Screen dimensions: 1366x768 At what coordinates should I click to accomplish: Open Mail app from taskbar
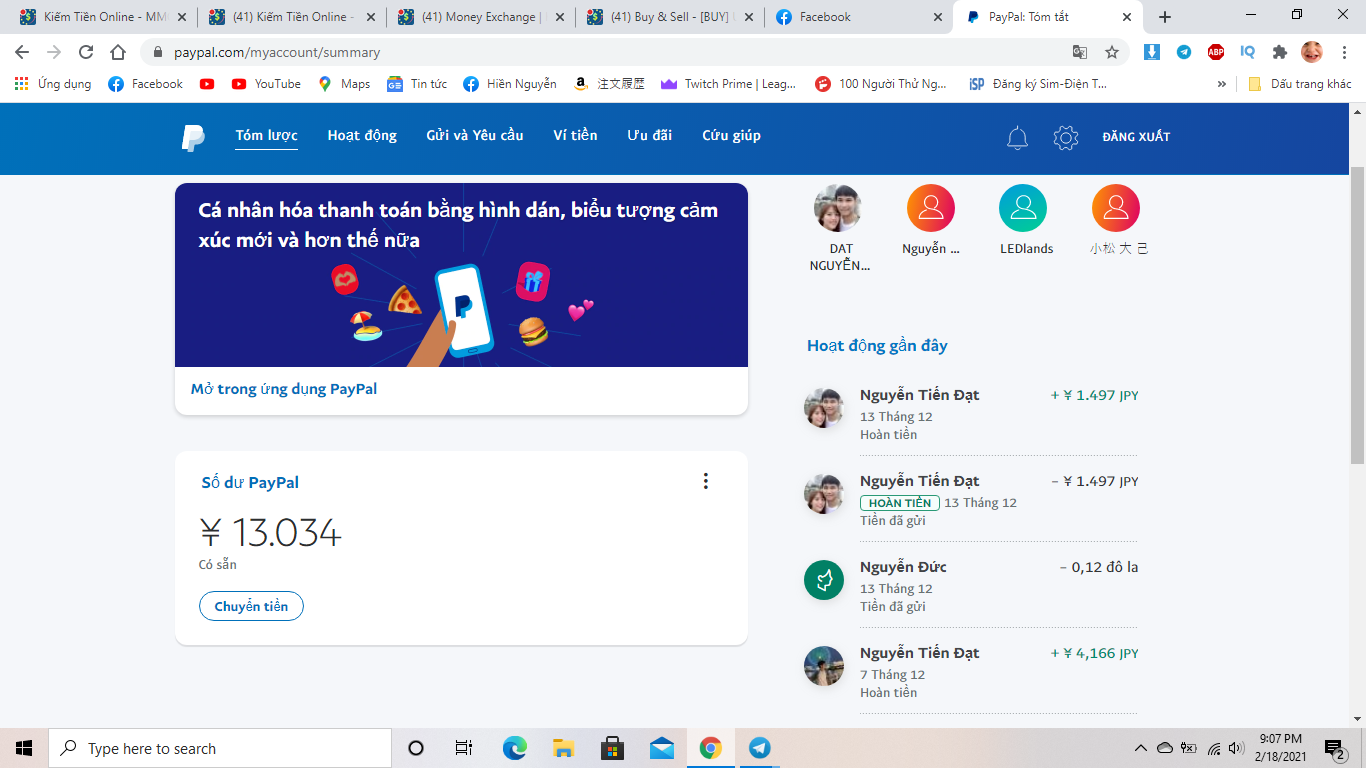coord(661,748)
